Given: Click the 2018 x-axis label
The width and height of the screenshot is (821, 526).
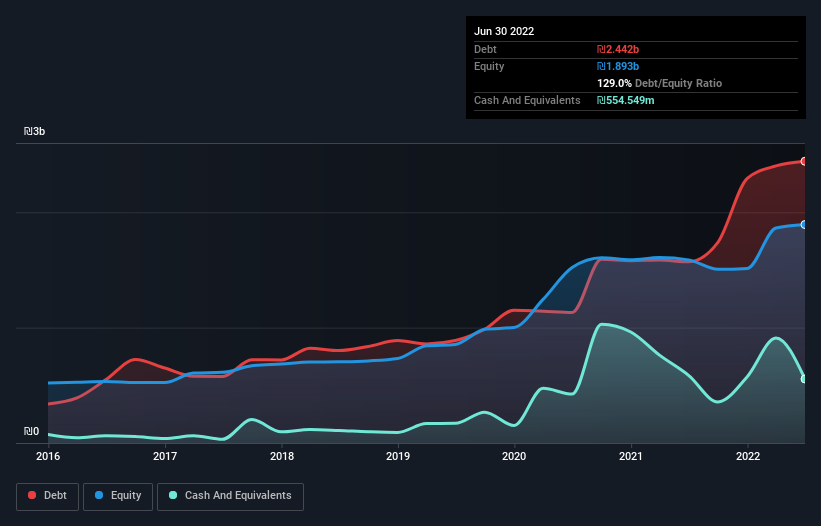Looking at the screenshot, I should click(282, 456).
